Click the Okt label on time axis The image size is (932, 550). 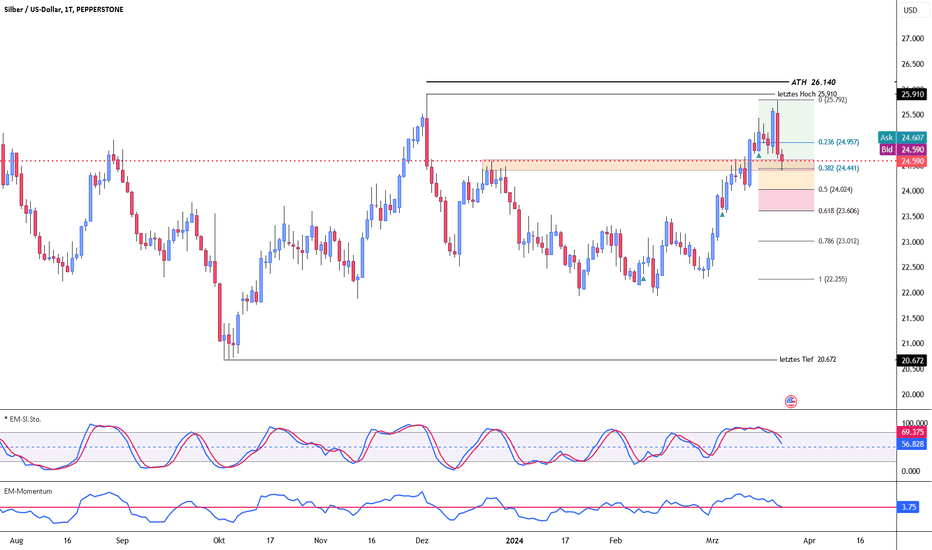pos(219,540)
